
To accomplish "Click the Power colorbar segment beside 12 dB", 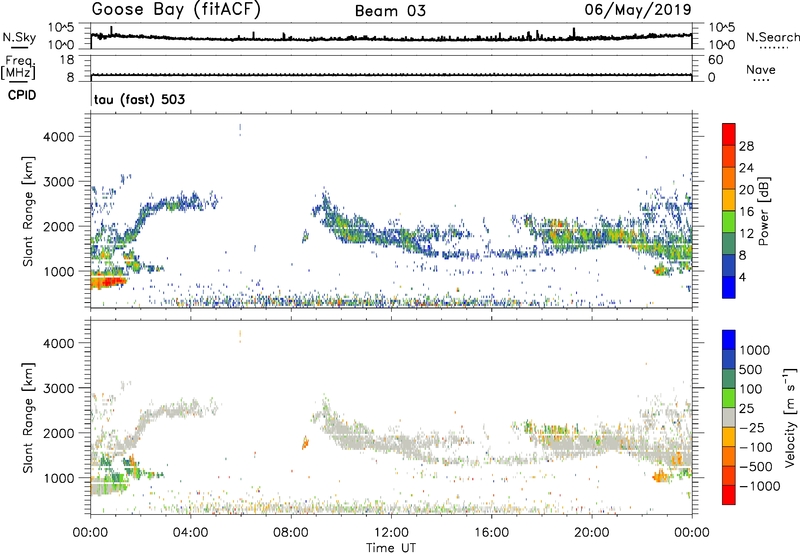I will click(x=729, y=222).
